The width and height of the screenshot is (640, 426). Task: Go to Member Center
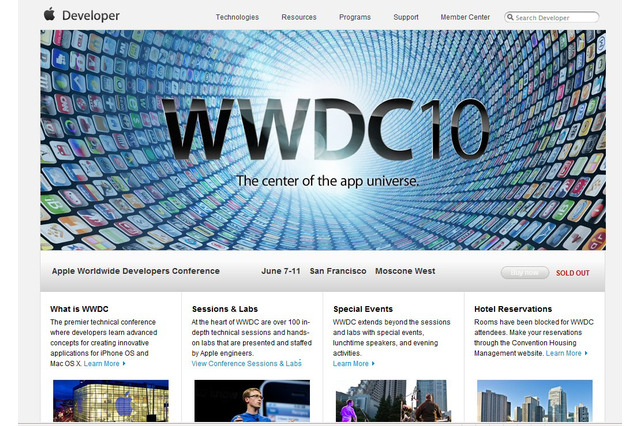(465, 17)
